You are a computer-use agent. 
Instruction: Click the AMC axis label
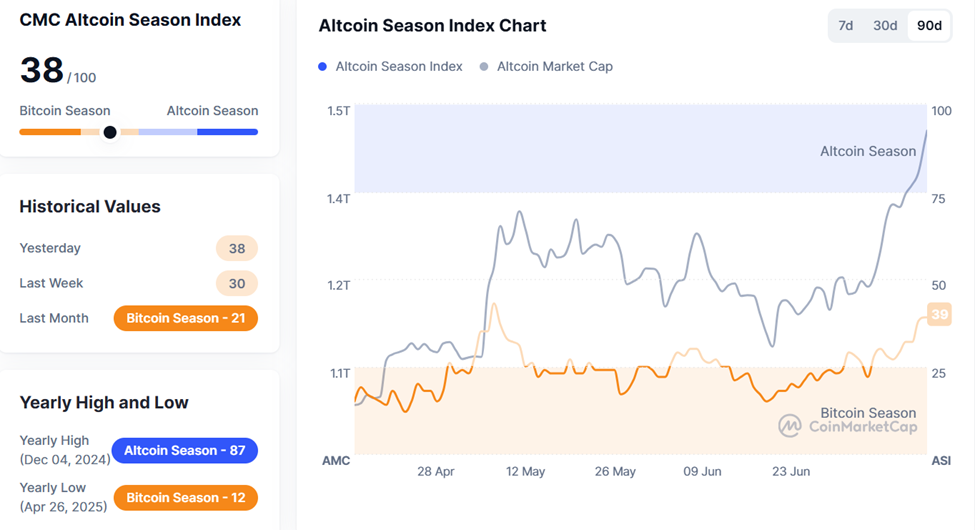pos(335,461)
